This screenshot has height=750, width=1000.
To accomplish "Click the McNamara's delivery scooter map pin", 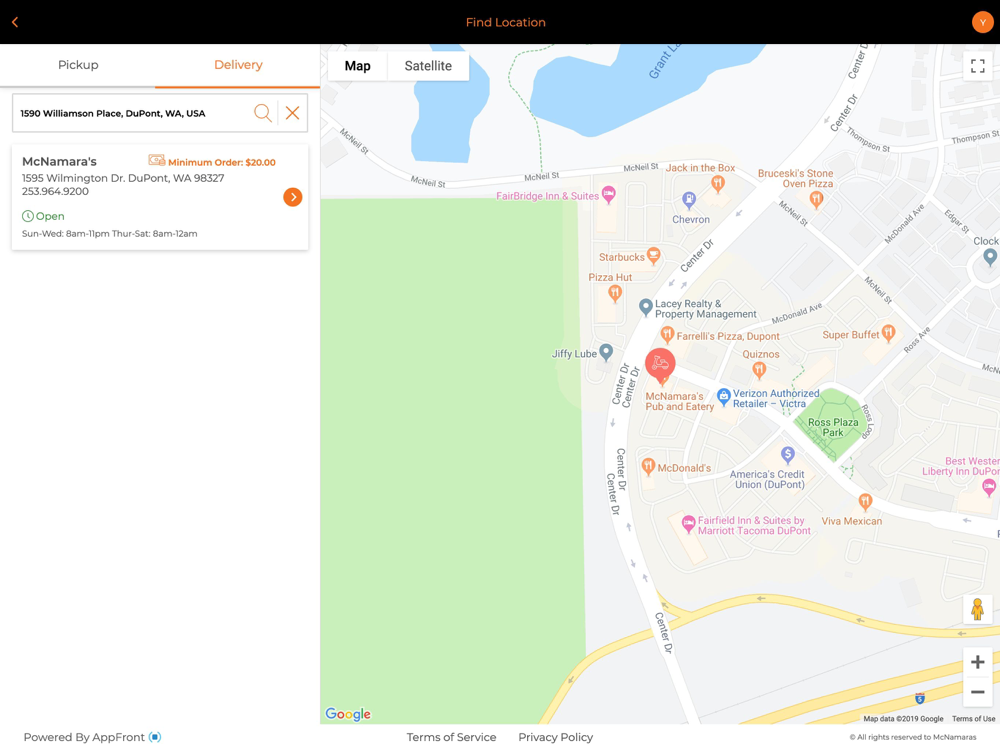I will pyautogui.click(x=660, y=364).
